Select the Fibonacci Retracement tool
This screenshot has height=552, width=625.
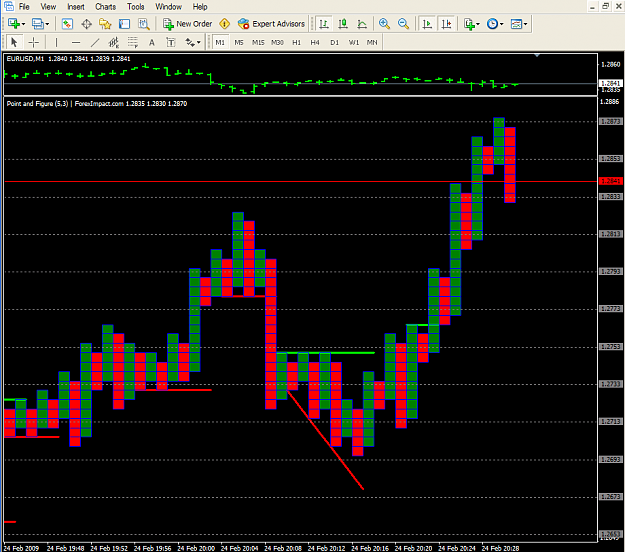[133, 42]
